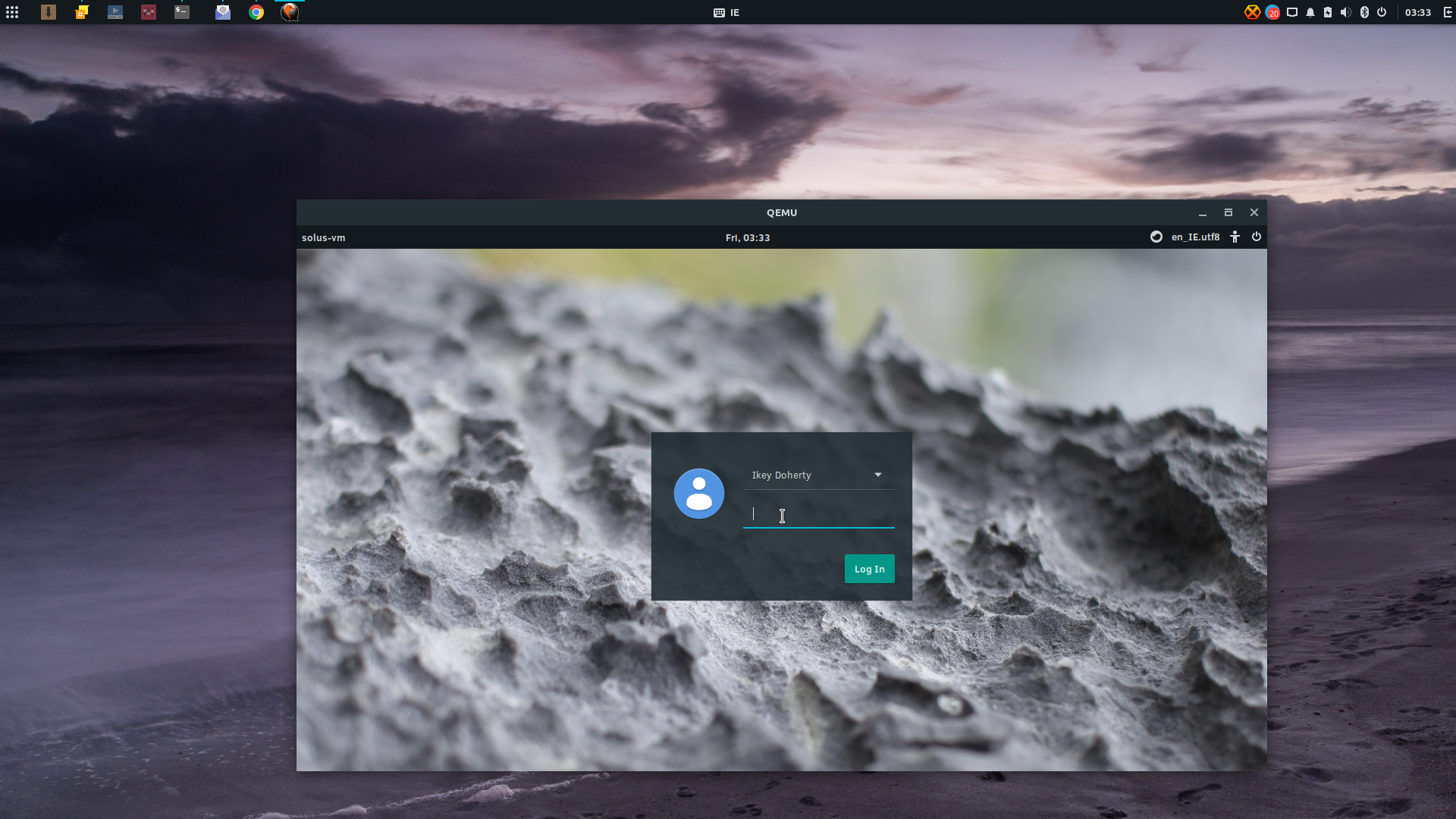The height and width of the screenshot is (819, 1456).
Task: Open the applications grid menu
Action: pyautogui.click(x=12, y=12)
